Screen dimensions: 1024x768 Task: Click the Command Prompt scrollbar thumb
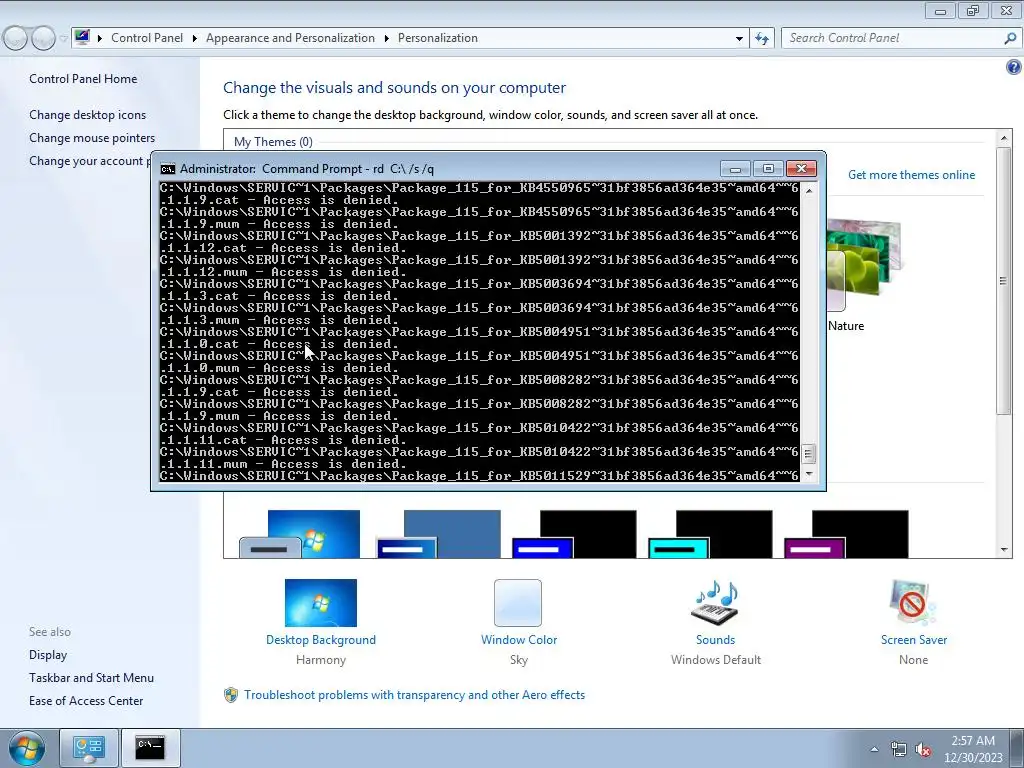pyautogui.click(x=809, y=453)
